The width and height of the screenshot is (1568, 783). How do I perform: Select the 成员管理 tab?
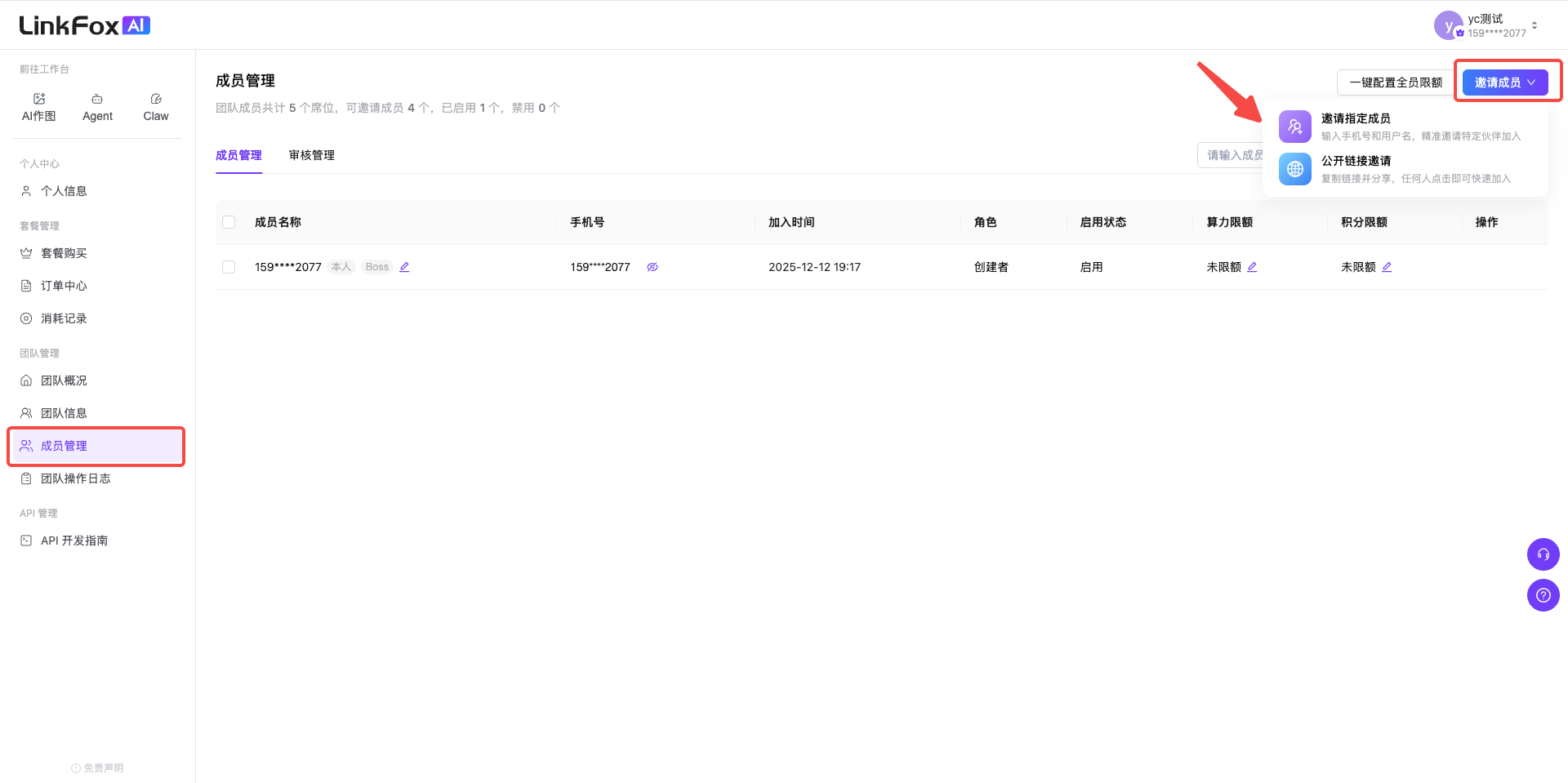click(238, 155)
